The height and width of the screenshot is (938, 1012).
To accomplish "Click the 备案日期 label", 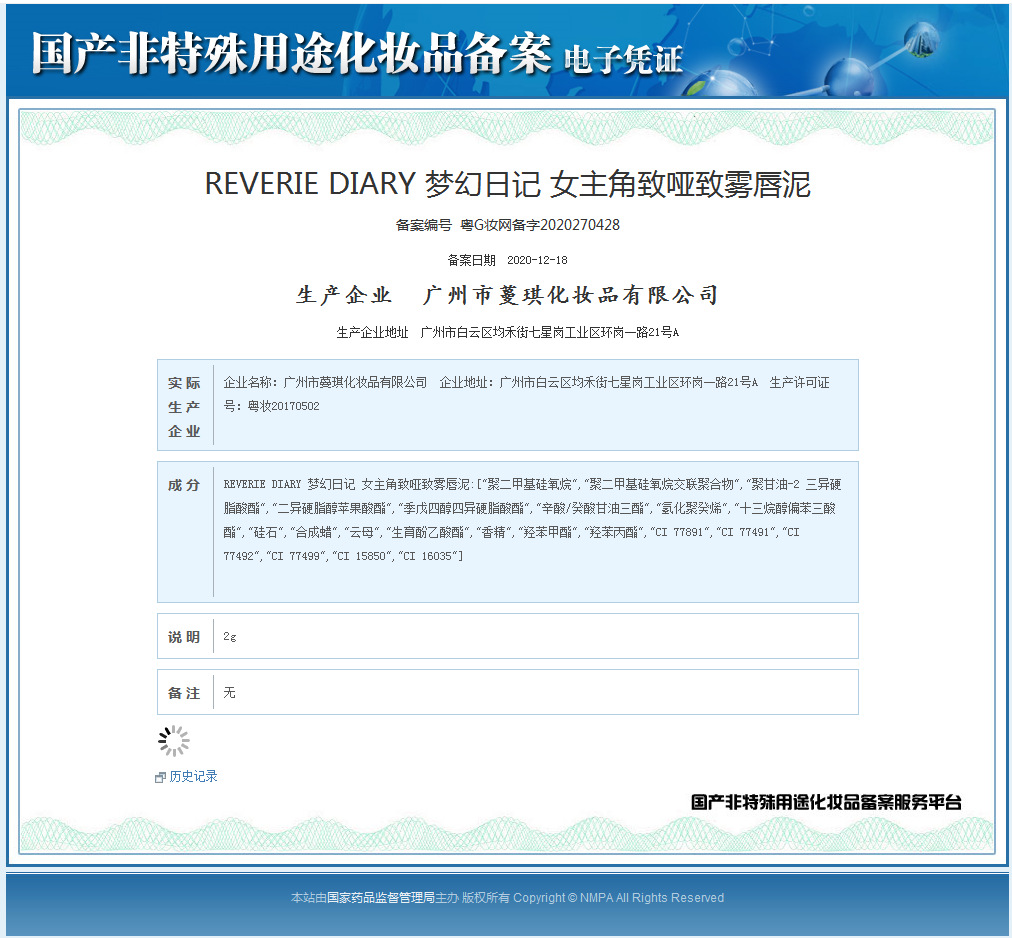I will (x=471, y=260).
